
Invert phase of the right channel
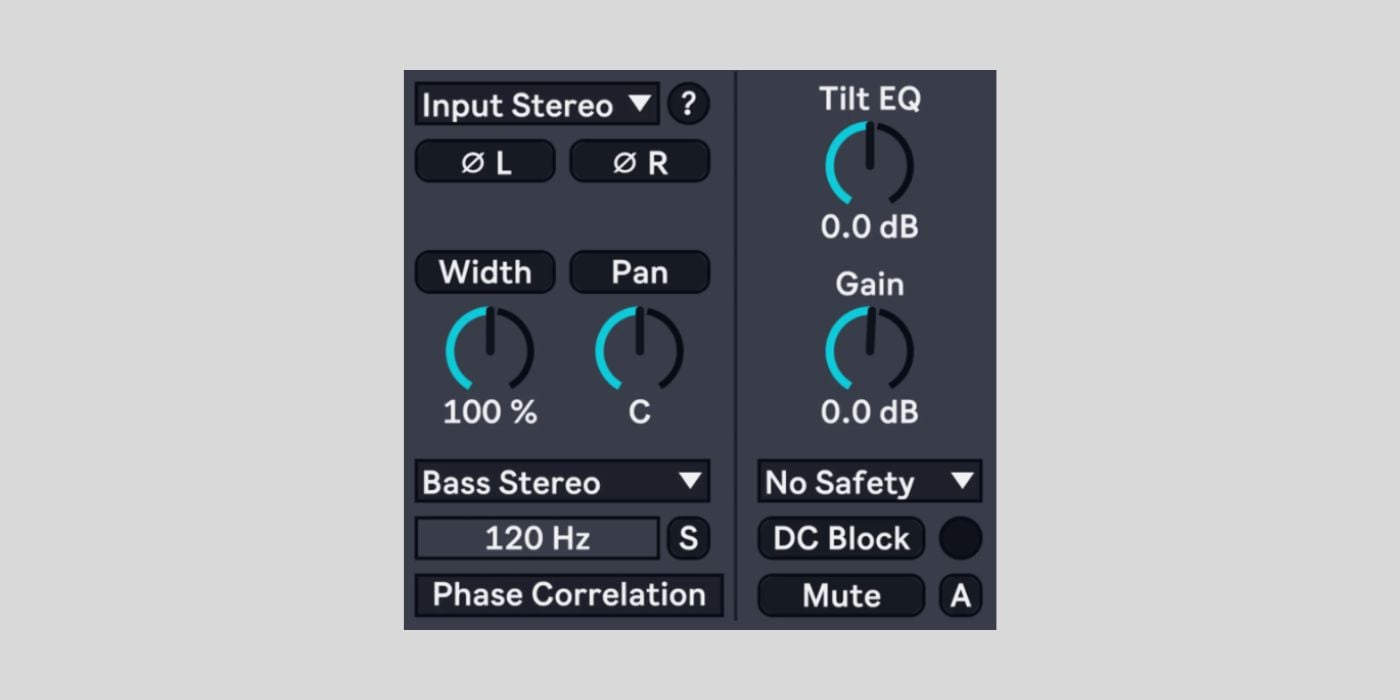coord(640,162)
